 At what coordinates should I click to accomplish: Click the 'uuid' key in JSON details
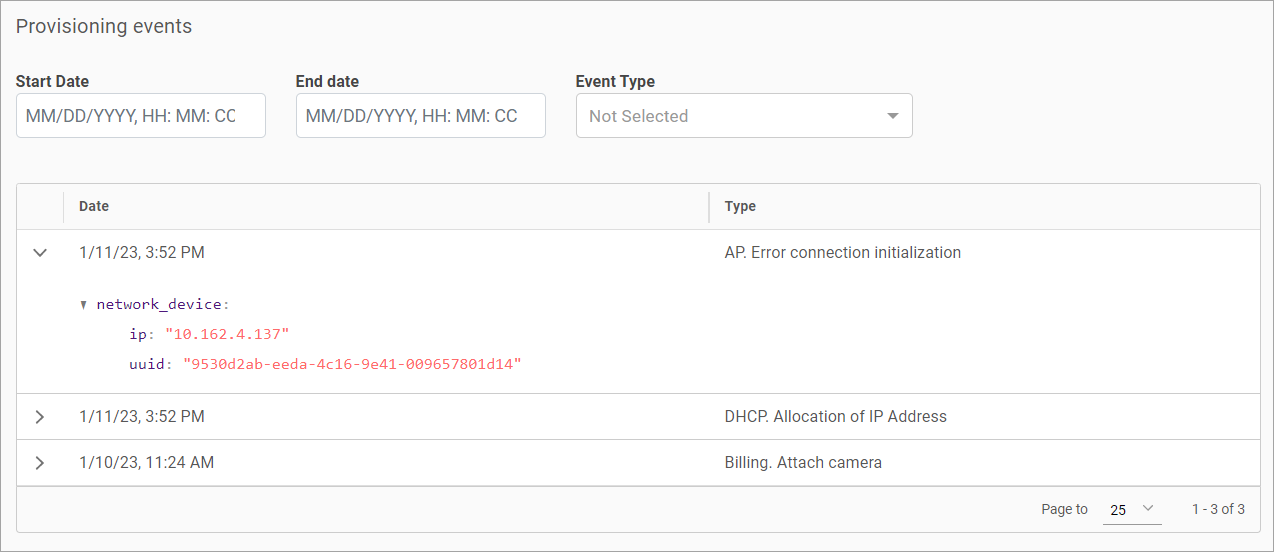[x=146, y=364]
